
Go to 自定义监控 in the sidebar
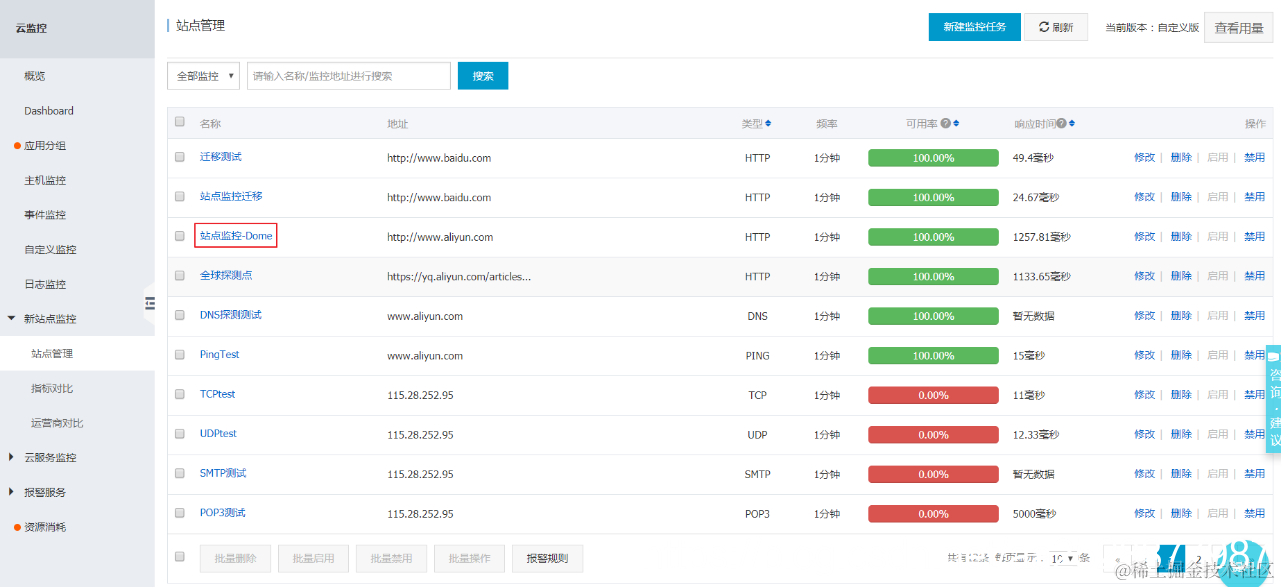click(50, 250)
